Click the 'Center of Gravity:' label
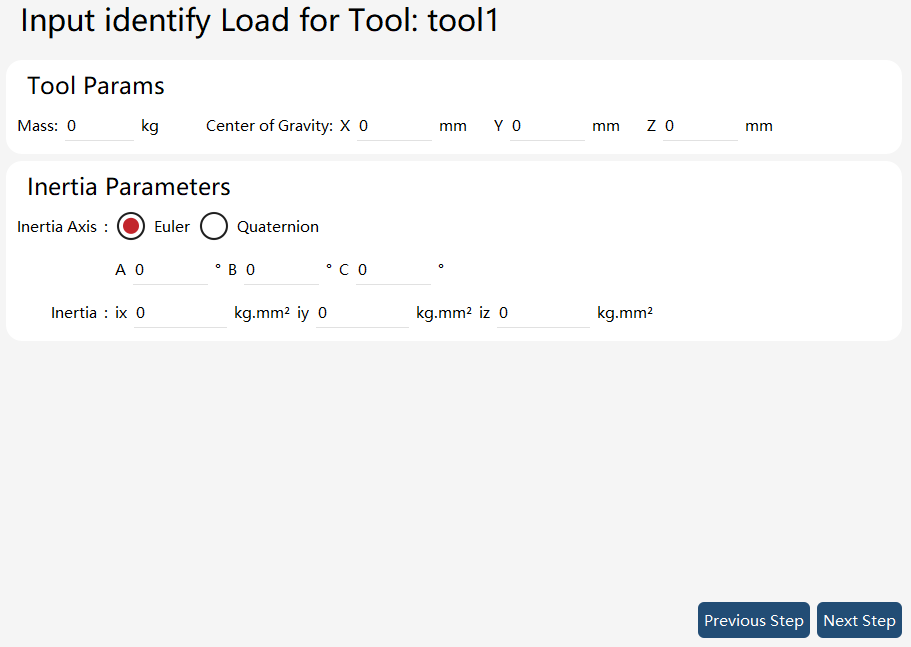 tap(270, 126)
